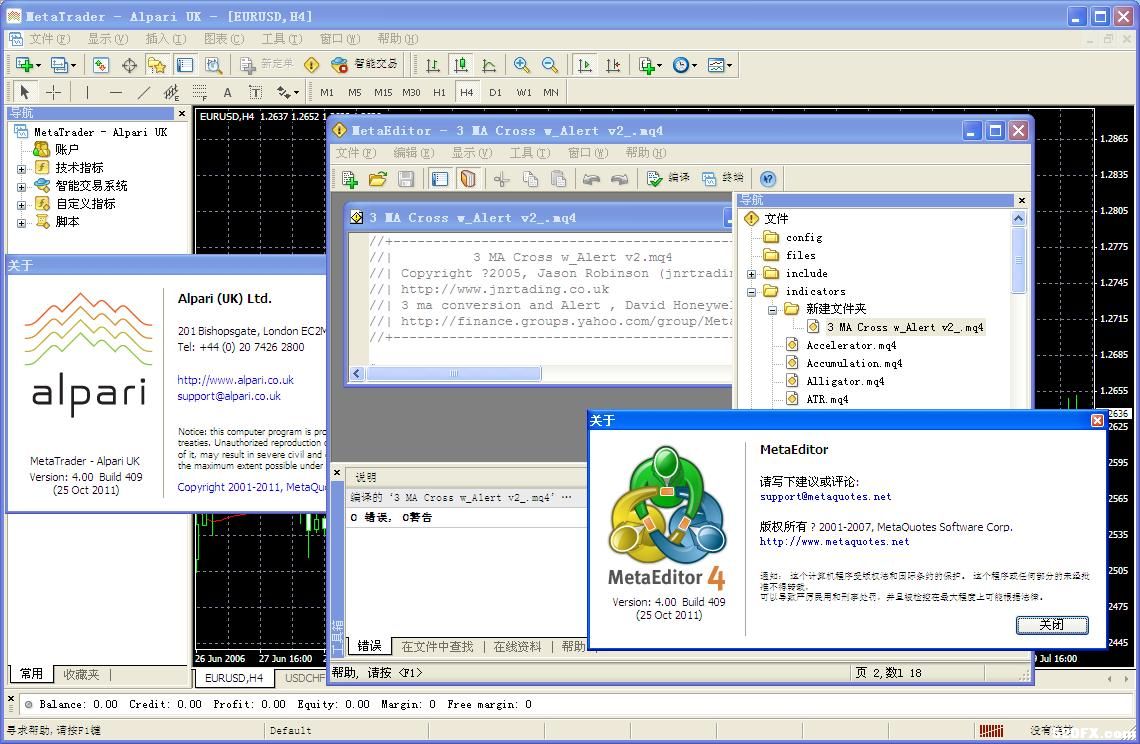This screenshot has width=1140, height=744.
Task: Launch MetaEditor from the yellow diamond icon
Action: (312, 65)
